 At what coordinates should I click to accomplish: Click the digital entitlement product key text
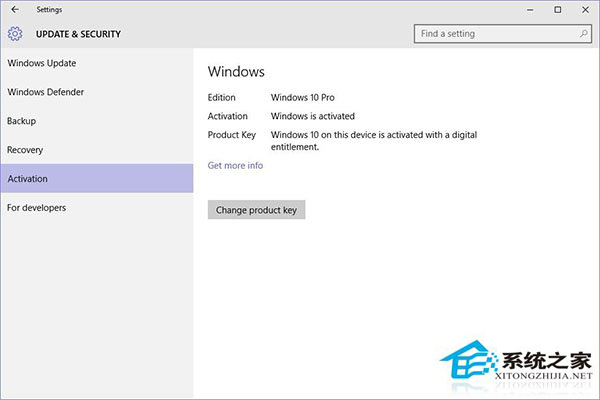coord(374,141)
